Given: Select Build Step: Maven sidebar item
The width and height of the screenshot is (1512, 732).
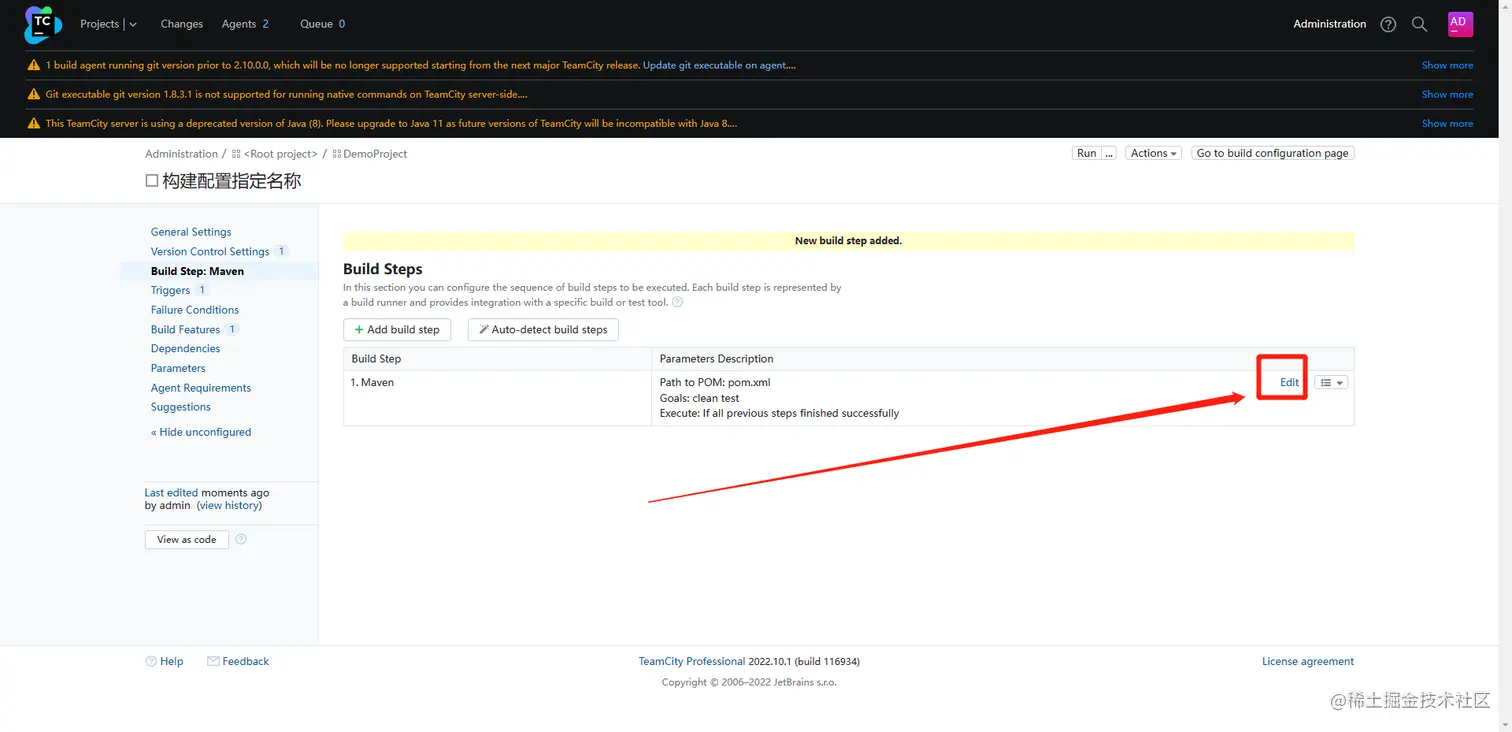Looking at the screenshot, I should (197, 271).
